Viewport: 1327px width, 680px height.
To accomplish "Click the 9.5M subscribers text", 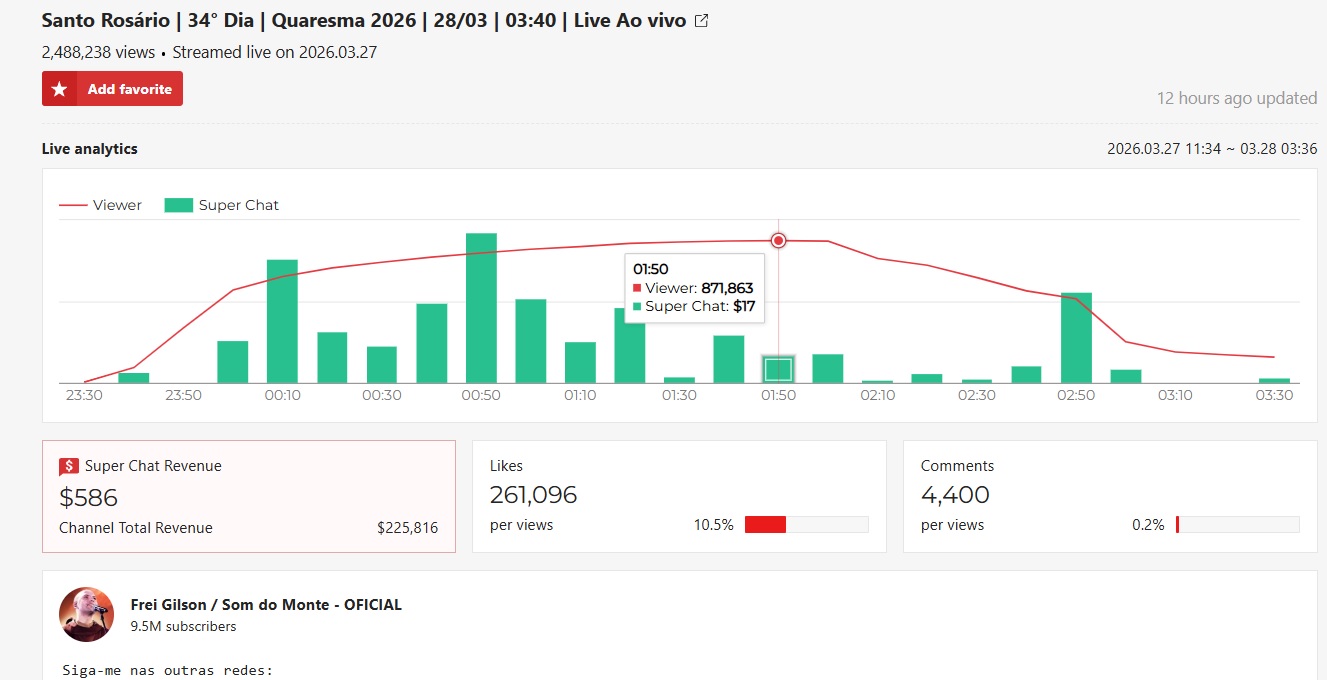I will [183, 627].
